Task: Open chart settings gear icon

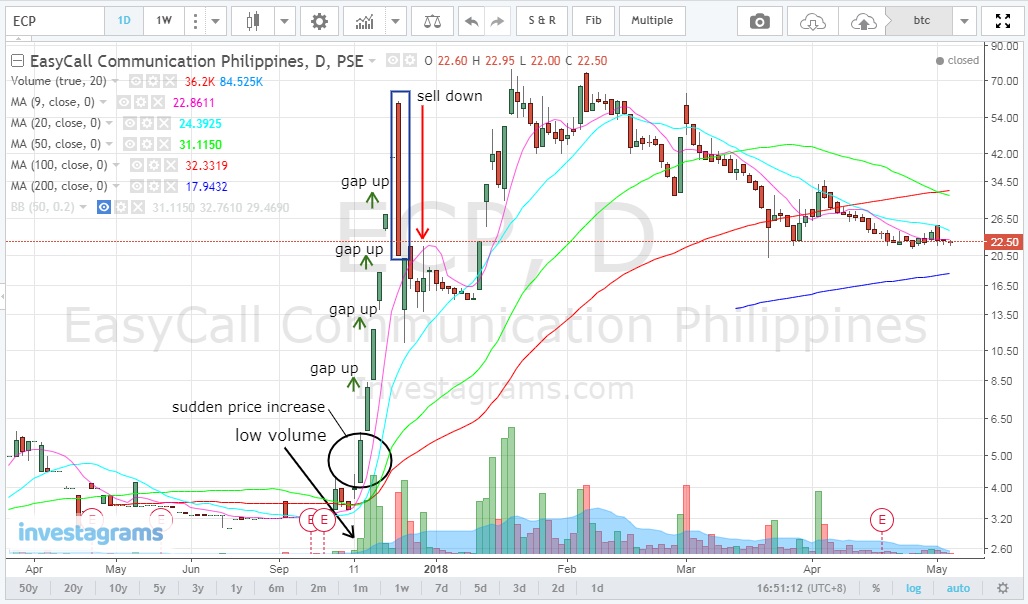Action: click(x=318, y=20)
